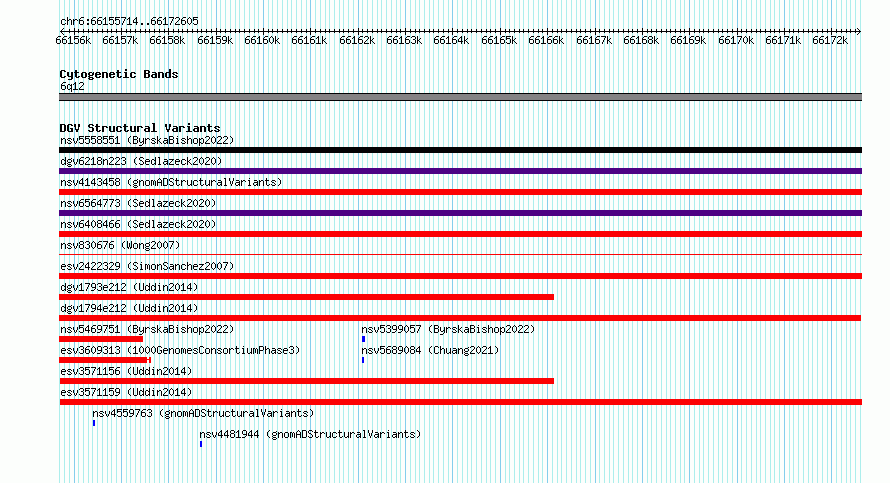Click the 66171k ruler tick label

pos(783,40)
